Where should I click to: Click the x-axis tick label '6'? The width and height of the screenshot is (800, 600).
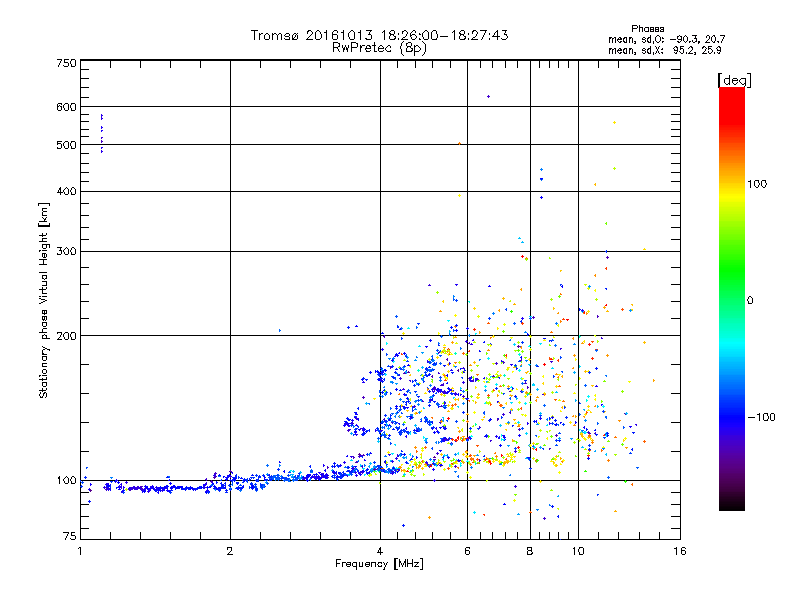coord(467,551)
